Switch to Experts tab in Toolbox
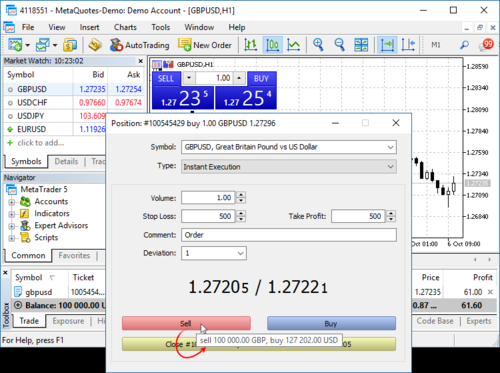Image resolution: width=500 pixels, height=373 pixels. pyautogui.click(x=479, y=321)
